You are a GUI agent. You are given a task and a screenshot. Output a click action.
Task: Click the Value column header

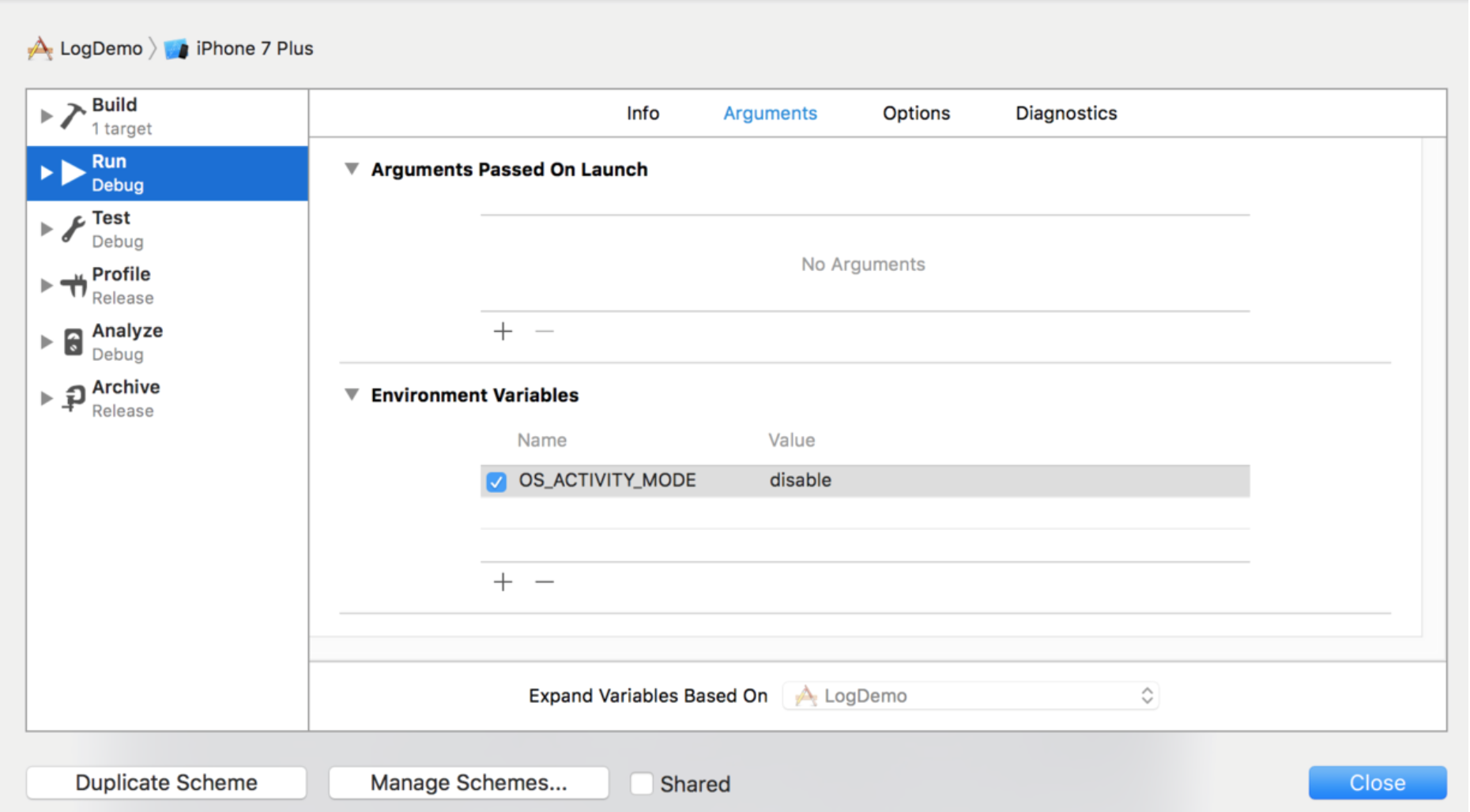tap(792, 441)
